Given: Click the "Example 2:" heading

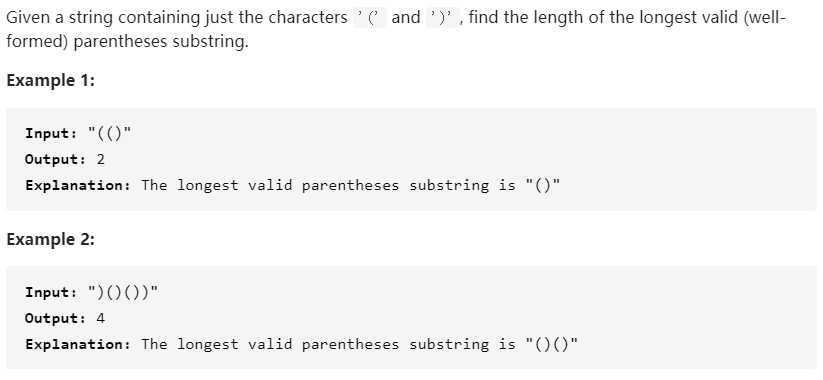Looking at the screenshot, I should coord(50,240).
